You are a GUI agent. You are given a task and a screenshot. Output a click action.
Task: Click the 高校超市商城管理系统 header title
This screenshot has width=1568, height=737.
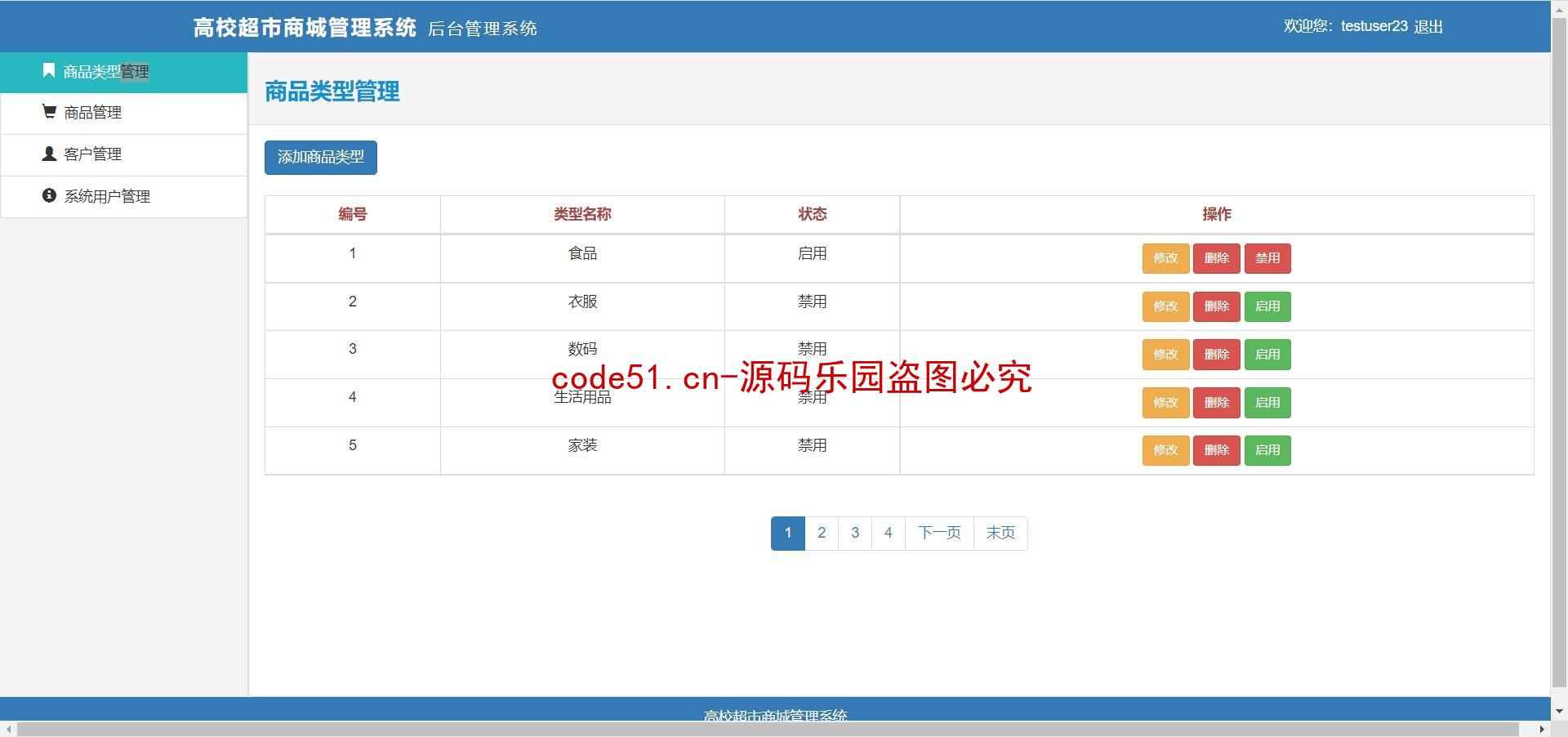305,28
